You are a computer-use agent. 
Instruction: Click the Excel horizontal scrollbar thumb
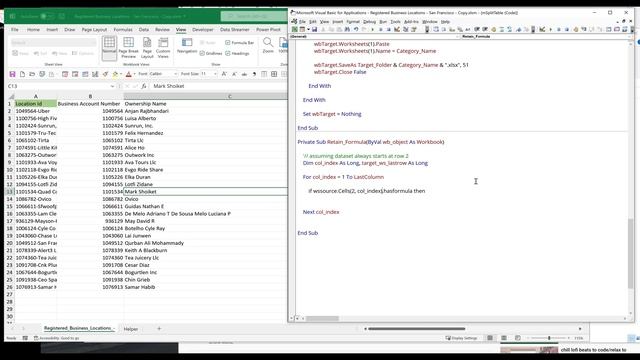click(416, 329)
